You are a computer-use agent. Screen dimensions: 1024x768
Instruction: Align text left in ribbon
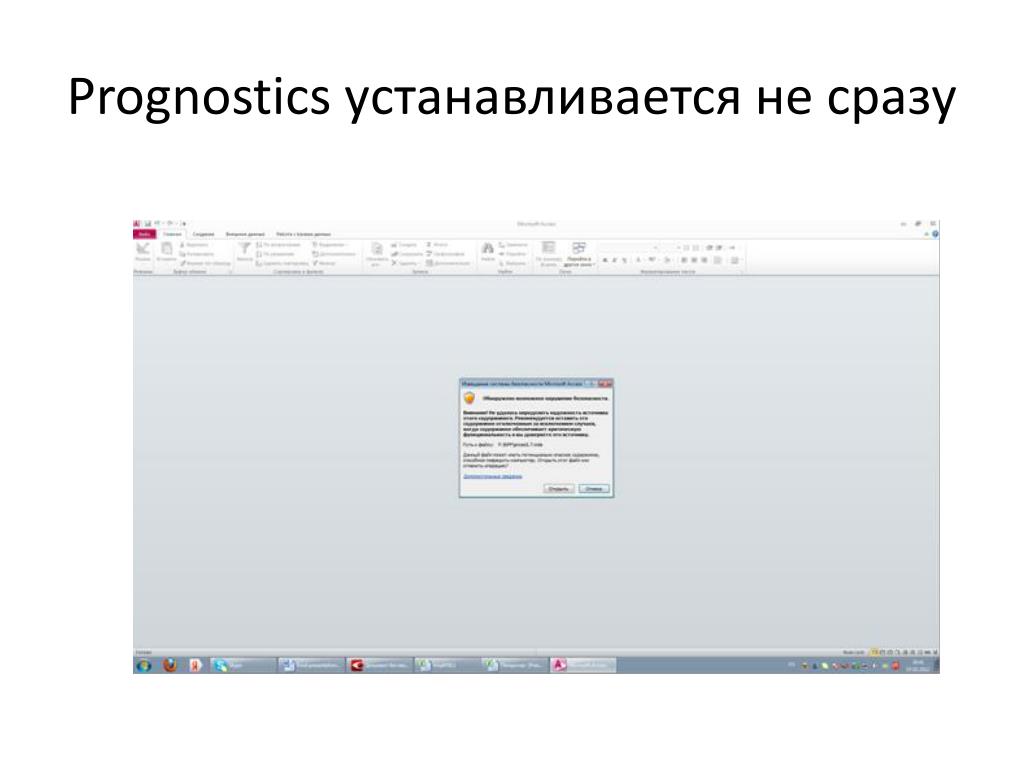click(684, 261)
